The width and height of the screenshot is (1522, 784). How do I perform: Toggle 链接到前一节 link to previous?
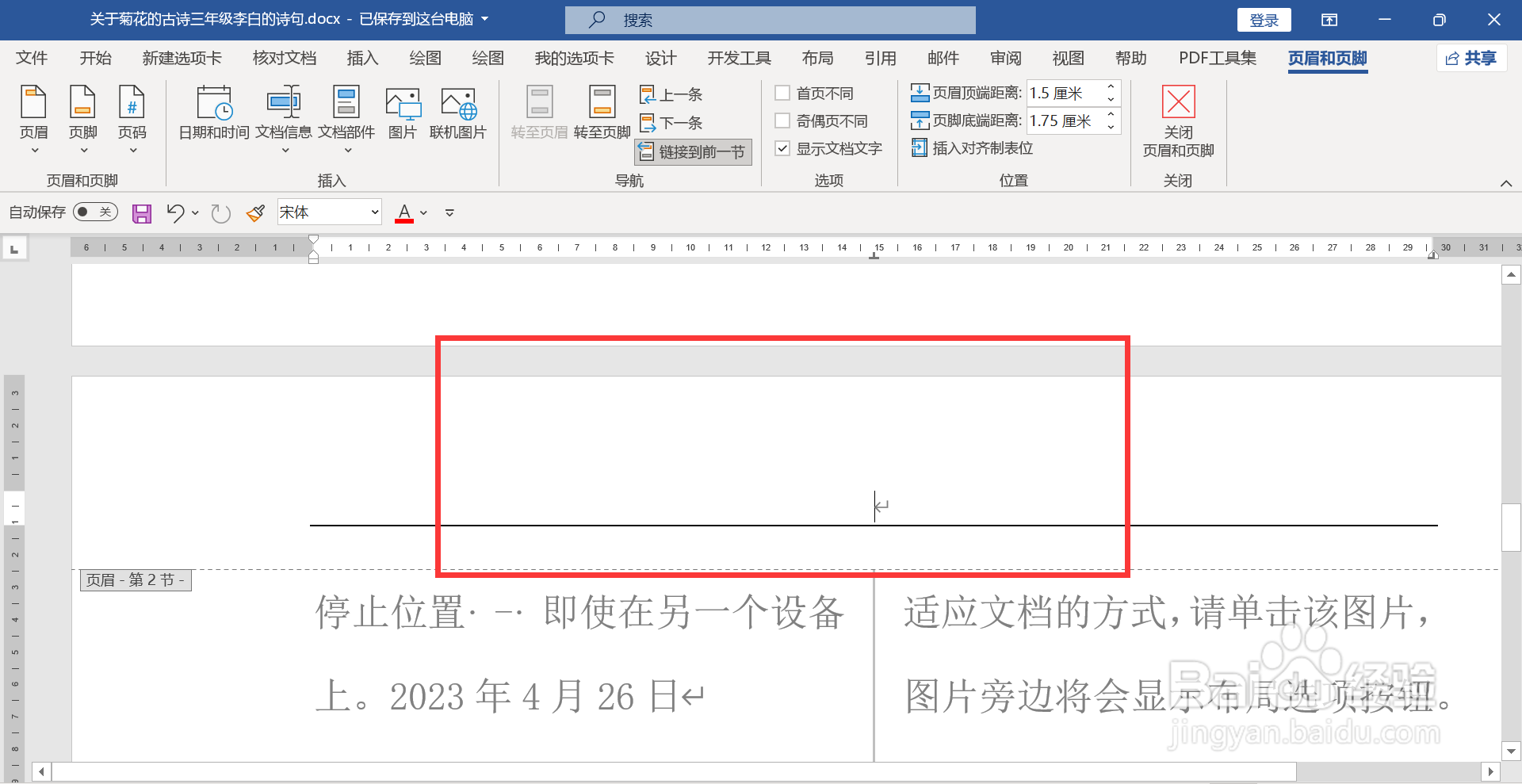coord(693,151)
